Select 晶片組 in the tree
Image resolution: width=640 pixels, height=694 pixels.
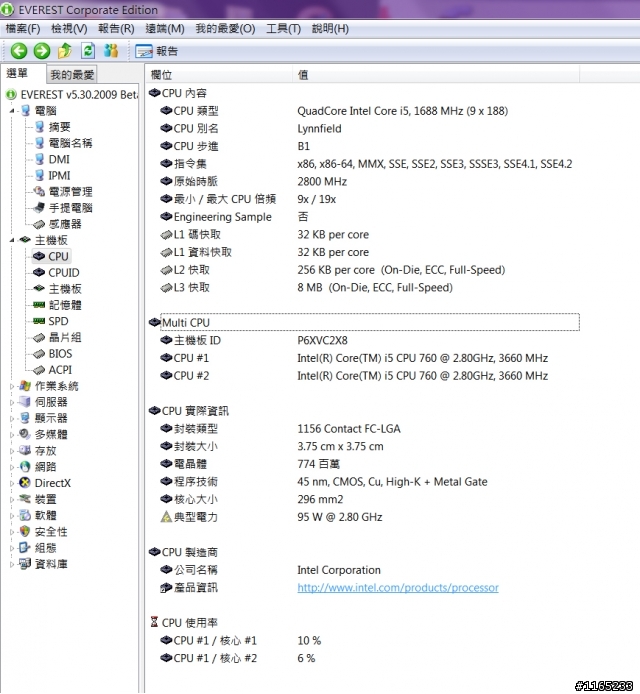pyautogui.click(x=65, y=337)
